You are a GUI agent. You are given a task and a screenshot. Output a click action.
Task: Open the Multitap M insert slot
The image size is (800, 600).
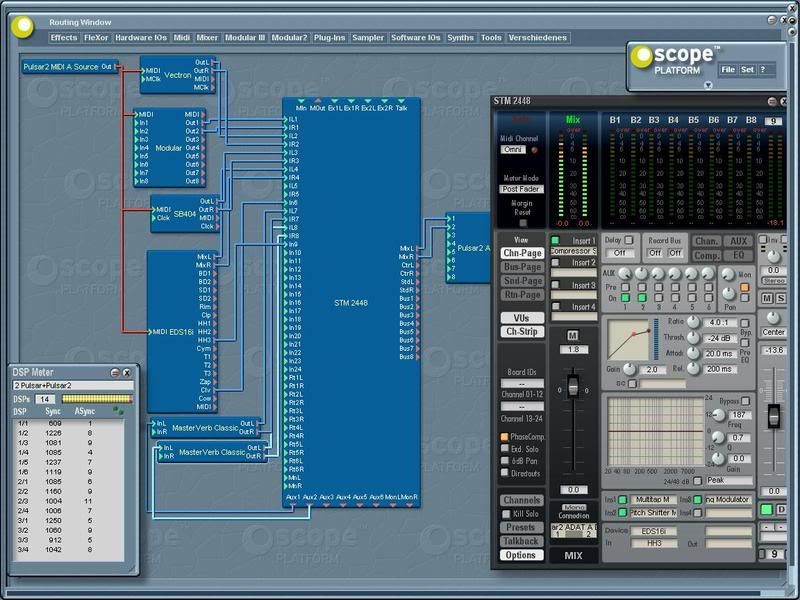(x=653, y=499)
